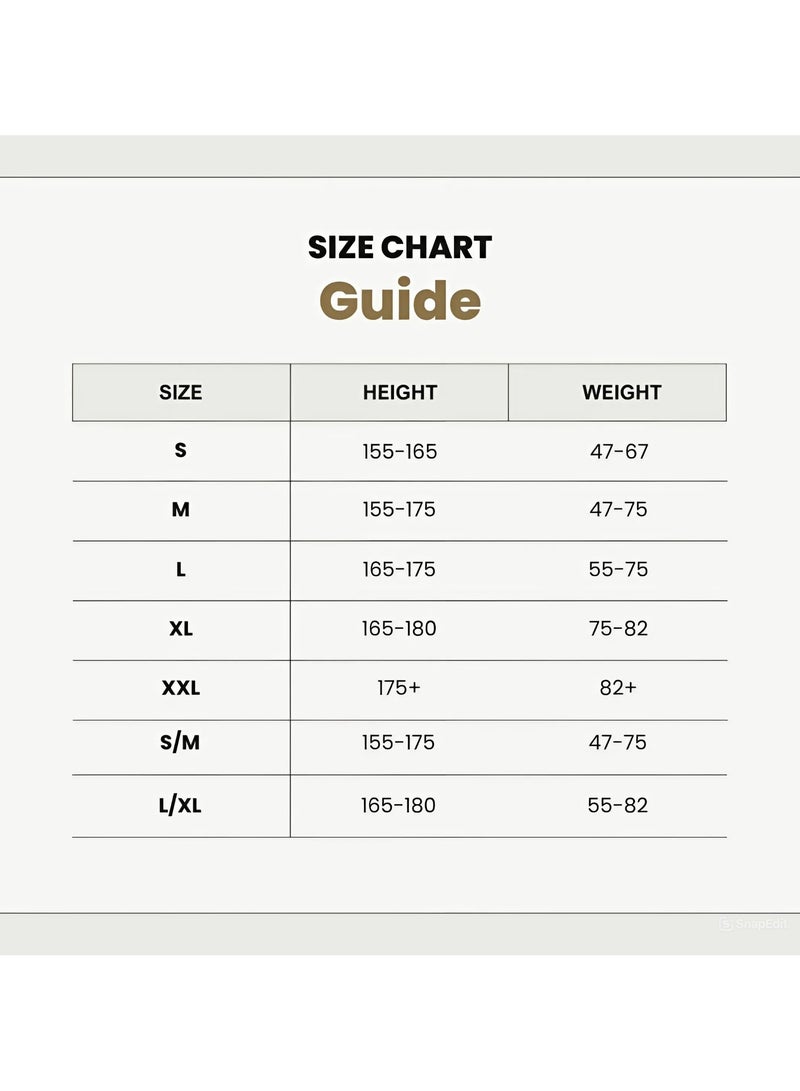Click the S size row label
Image resolution: width=800 pixels, height=1091 pixels.
click(181, 450)
